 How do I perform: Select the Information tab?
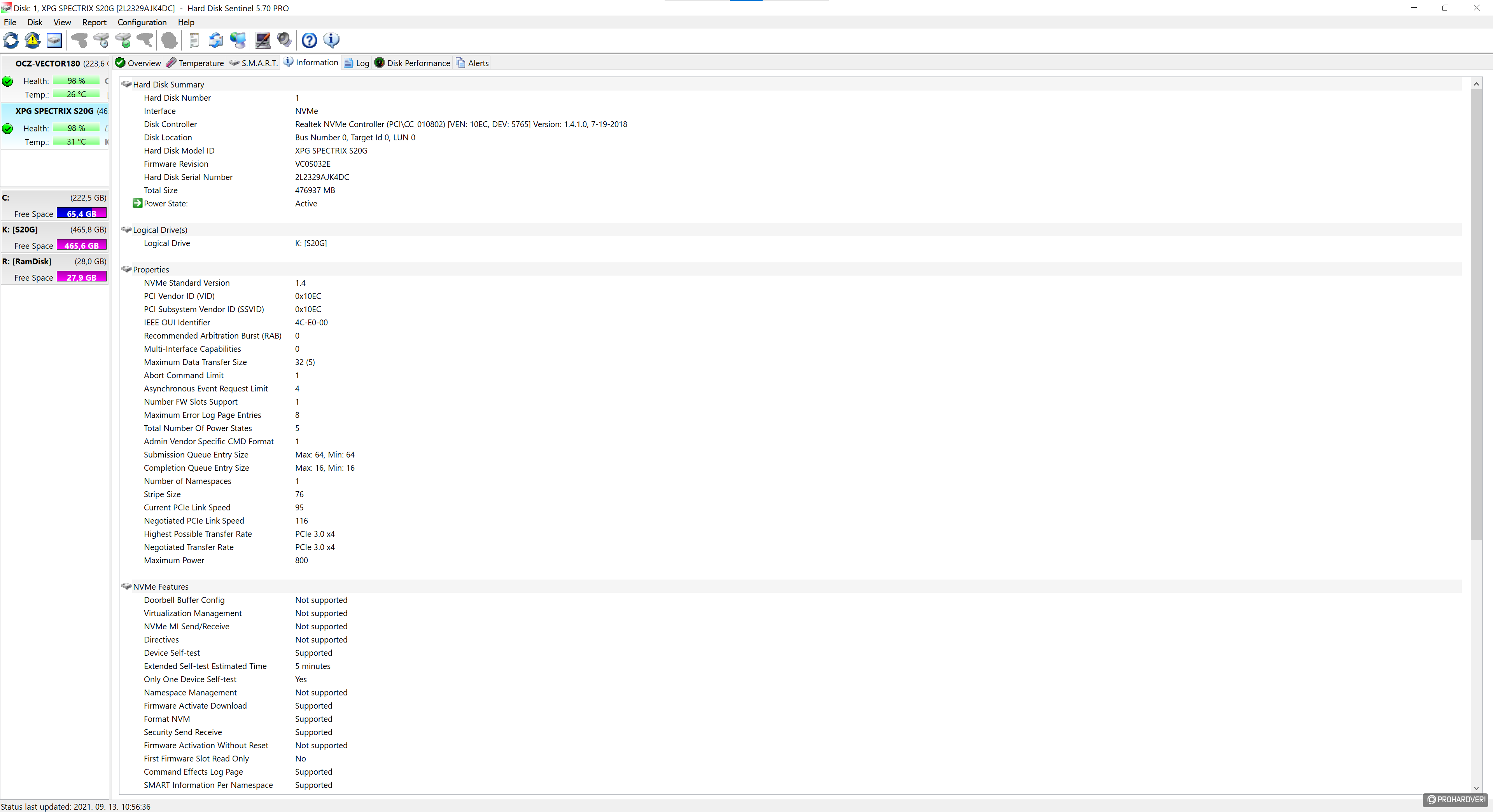click(311, 63)
